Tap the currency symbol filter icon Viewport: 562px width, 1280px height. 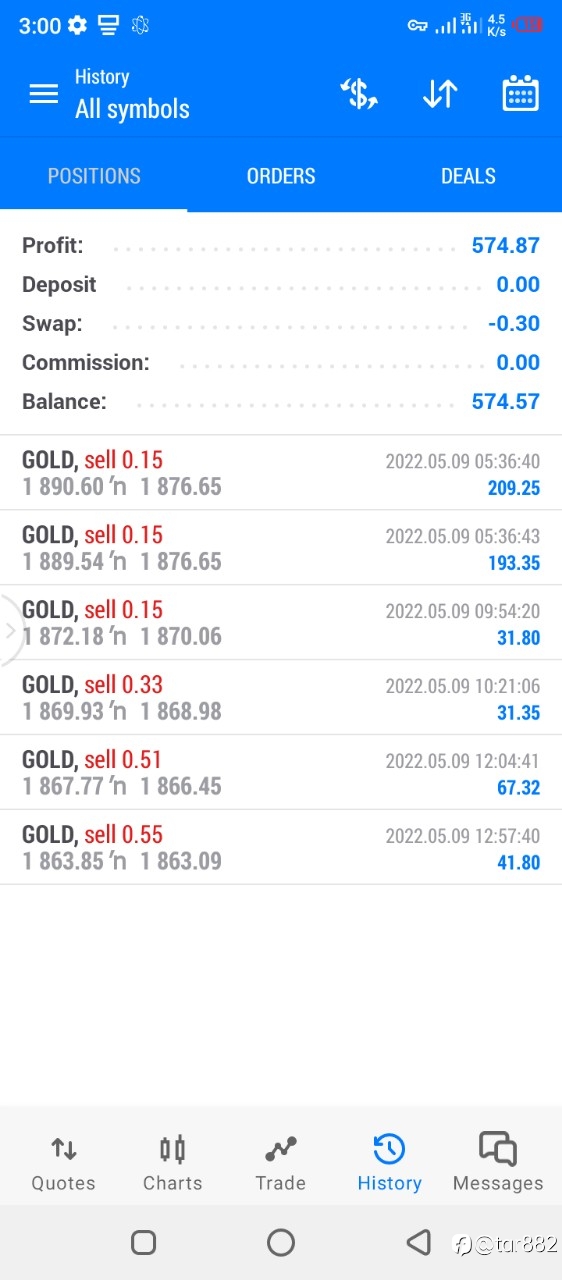click(x=359, y=94)
